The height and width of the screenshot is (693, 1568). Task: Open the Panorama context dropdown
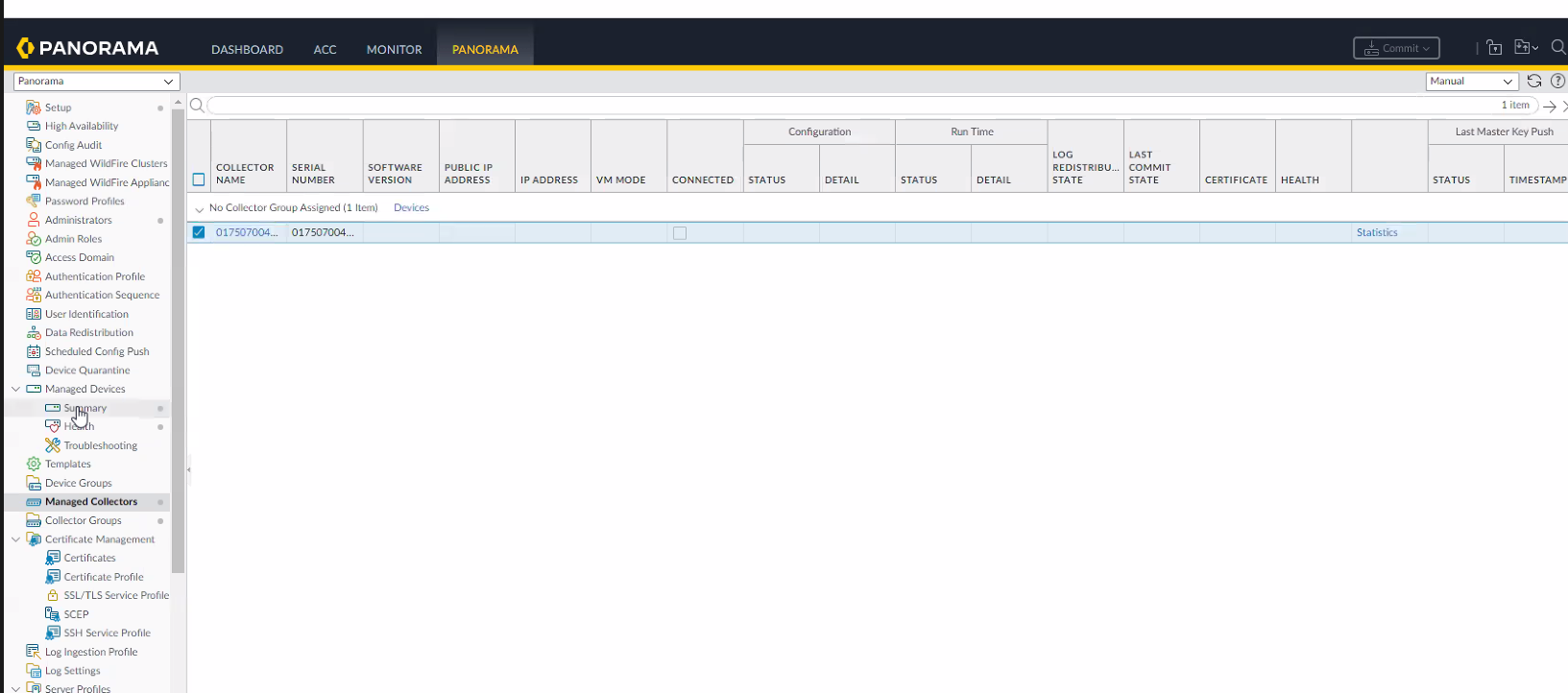(96, 82)
